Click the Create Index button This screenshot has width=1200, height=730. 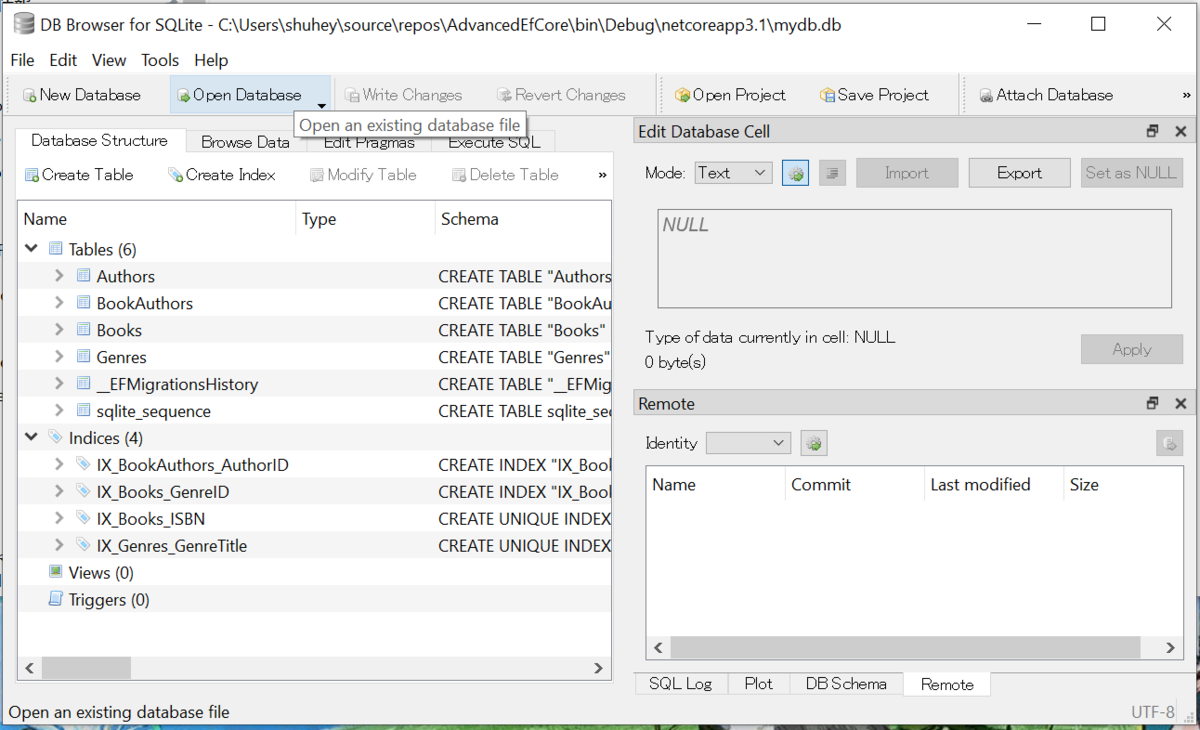[x=222, y=174]
